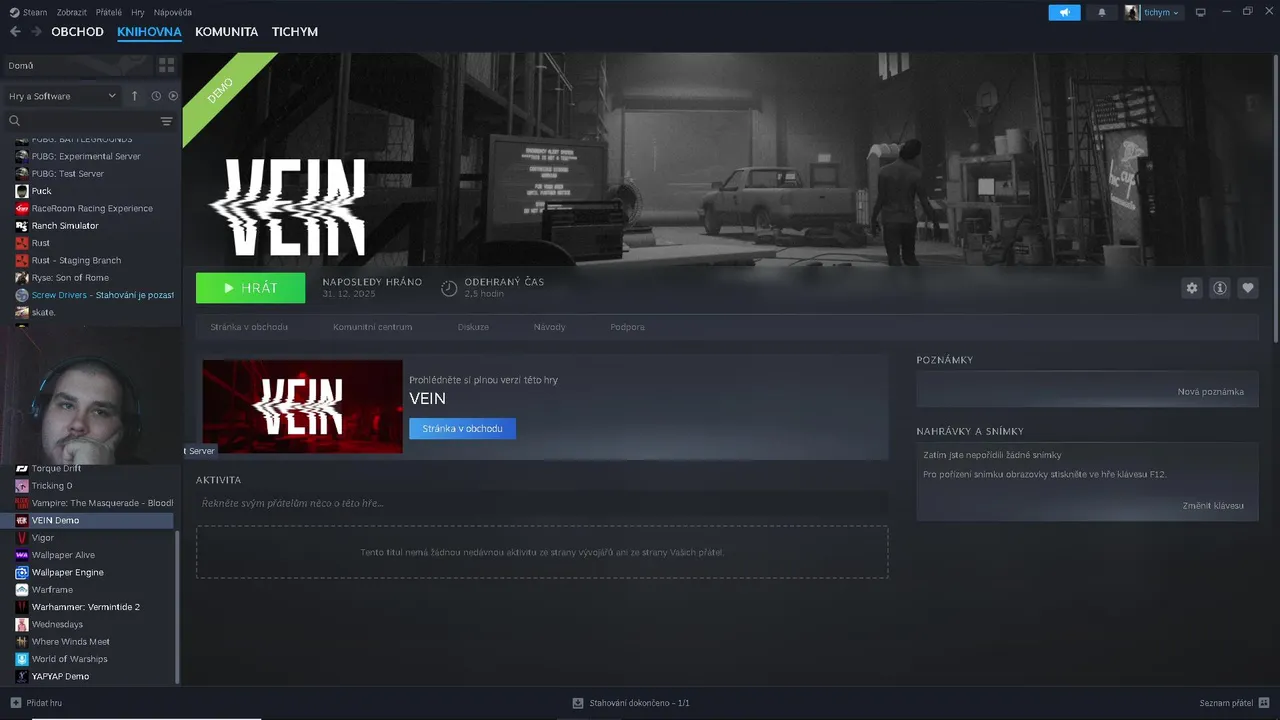Click blue Stránka v obchodu button
This screenshot has height=720, width=1280.
tap(462, 428)
